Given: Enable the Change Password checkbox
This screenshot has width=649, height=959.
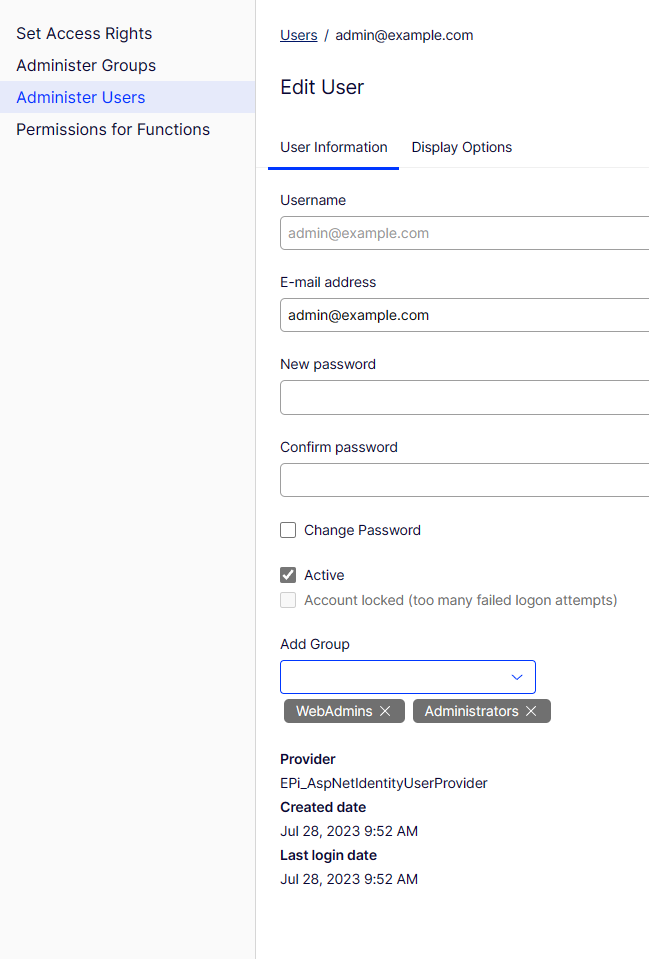Looking at the screenshot, I should click(288, 530).
